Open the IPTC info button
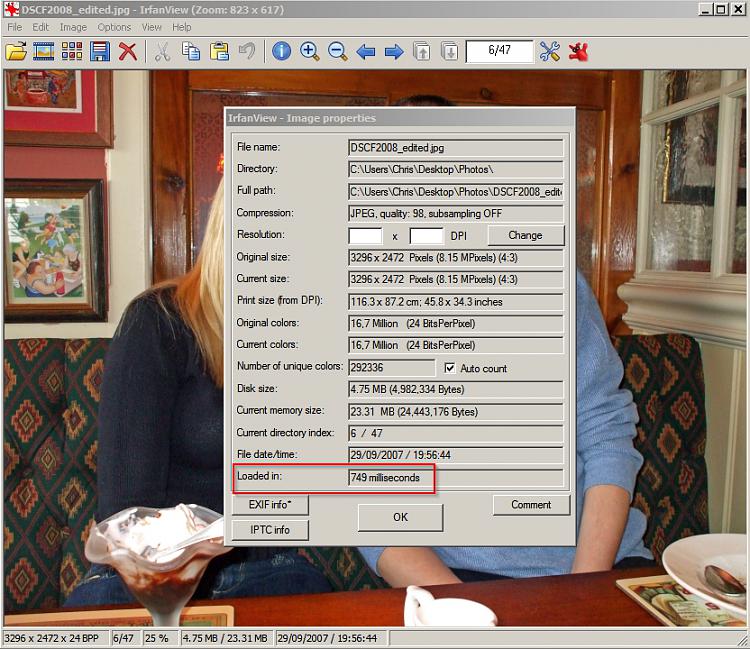This screenshot has height=649, width=750. click(x=270, y=530)
